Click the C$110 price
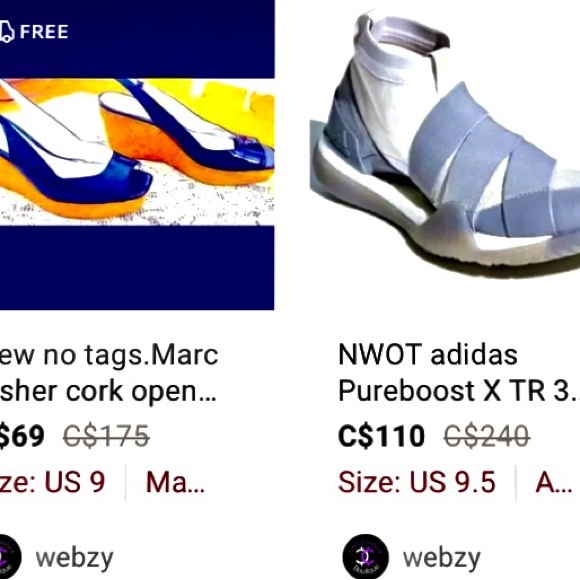Viewport: 580px width, 580px height. pos(381,436)
